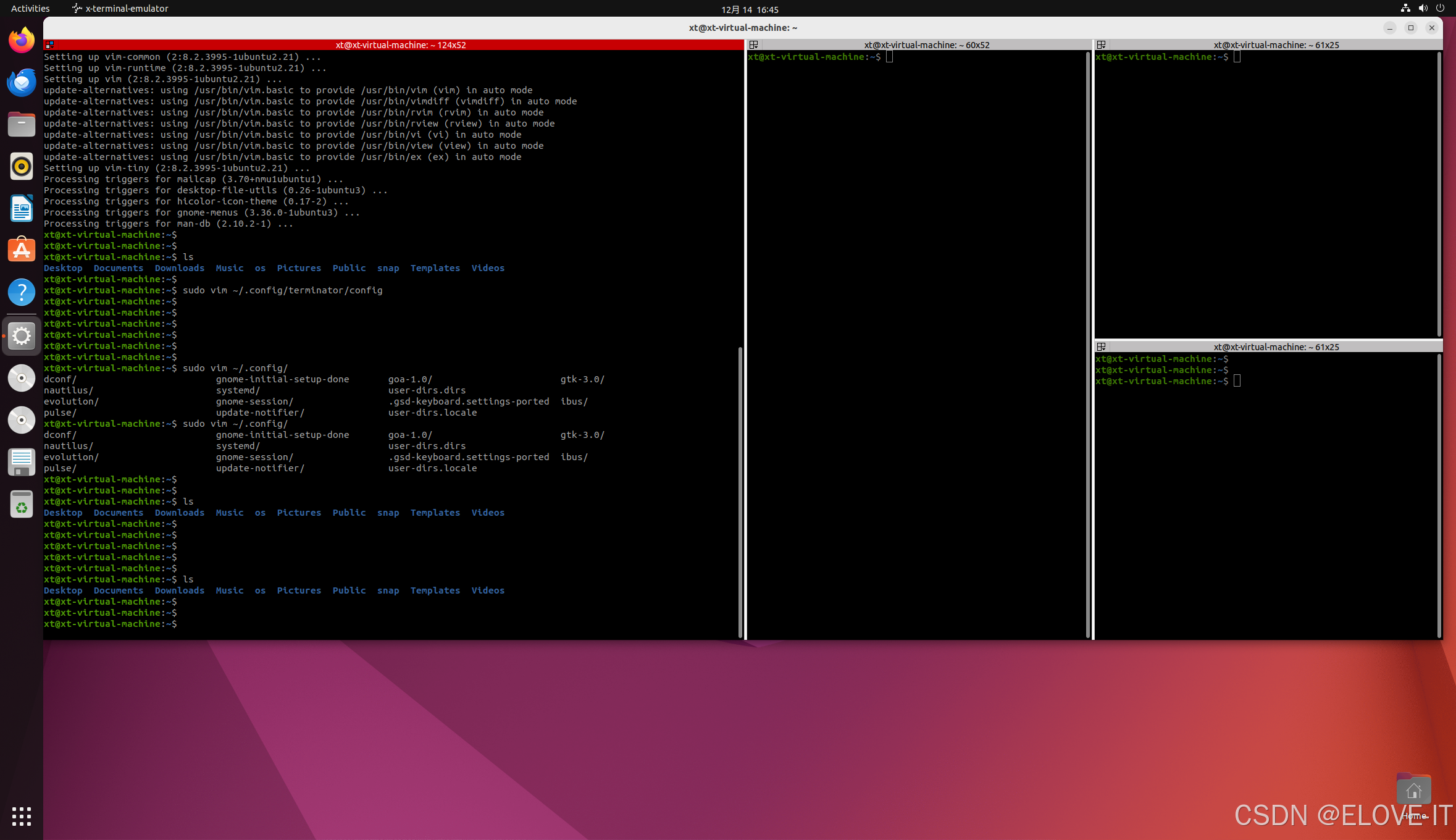Click the grouping icon of the bottom-right 61x25 pane
The width and height of the screenshot is (1456, 840).
[1101, 346]
